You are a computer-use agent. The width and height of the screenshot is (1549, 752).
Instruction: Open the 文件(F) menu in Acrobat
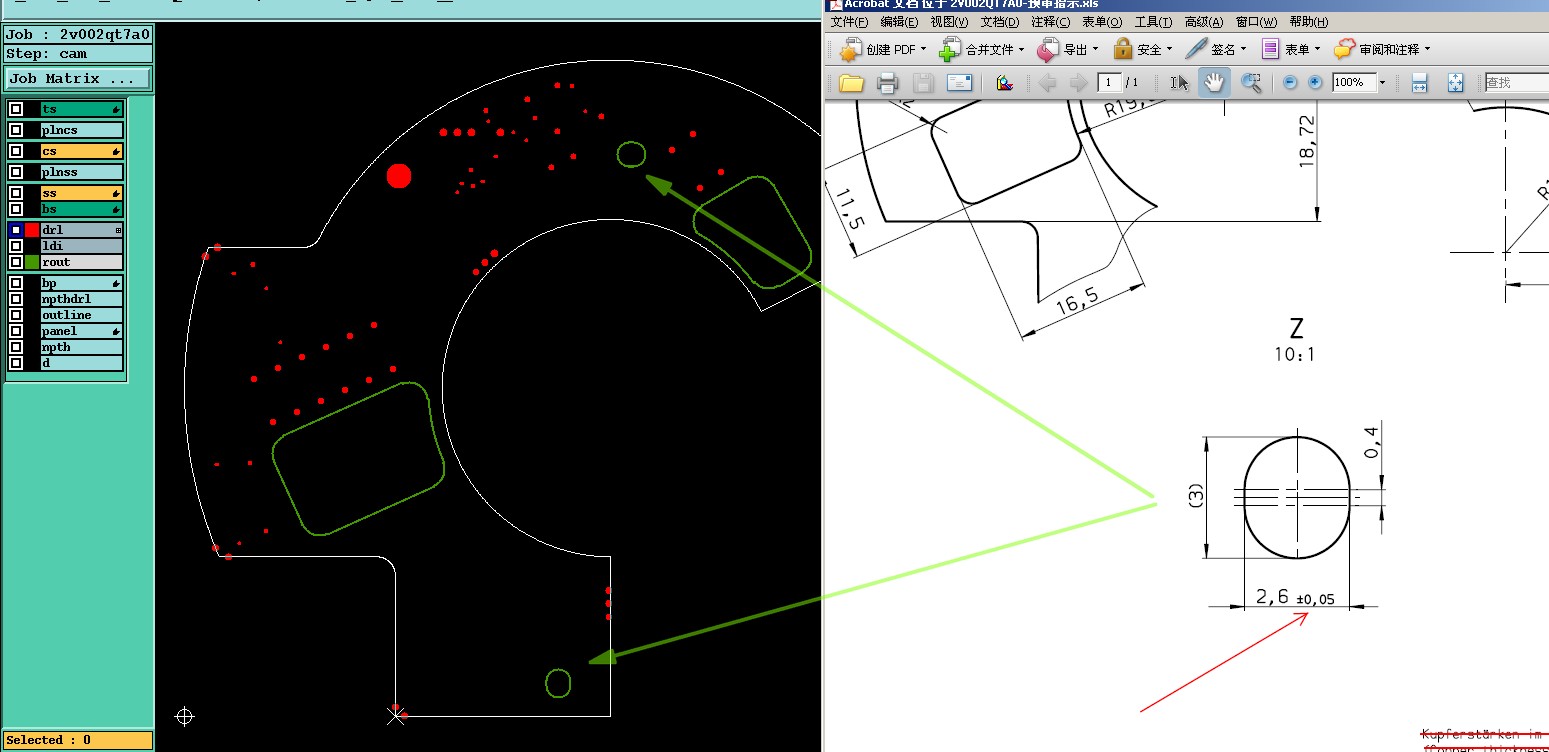(x=850, y=22)
